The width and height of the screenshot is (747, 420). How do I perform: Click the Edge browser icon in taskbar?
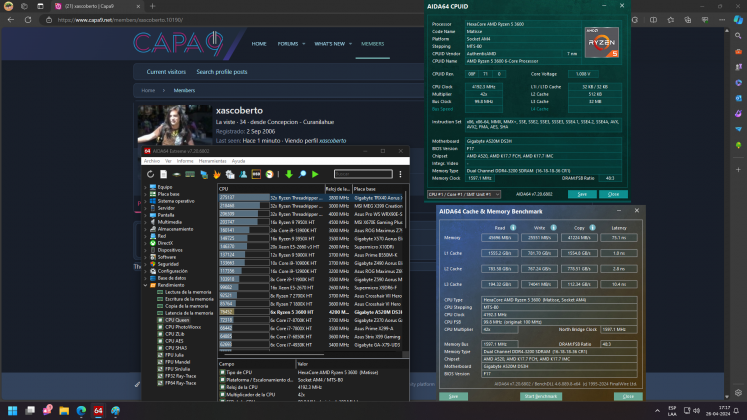[81, 410]
